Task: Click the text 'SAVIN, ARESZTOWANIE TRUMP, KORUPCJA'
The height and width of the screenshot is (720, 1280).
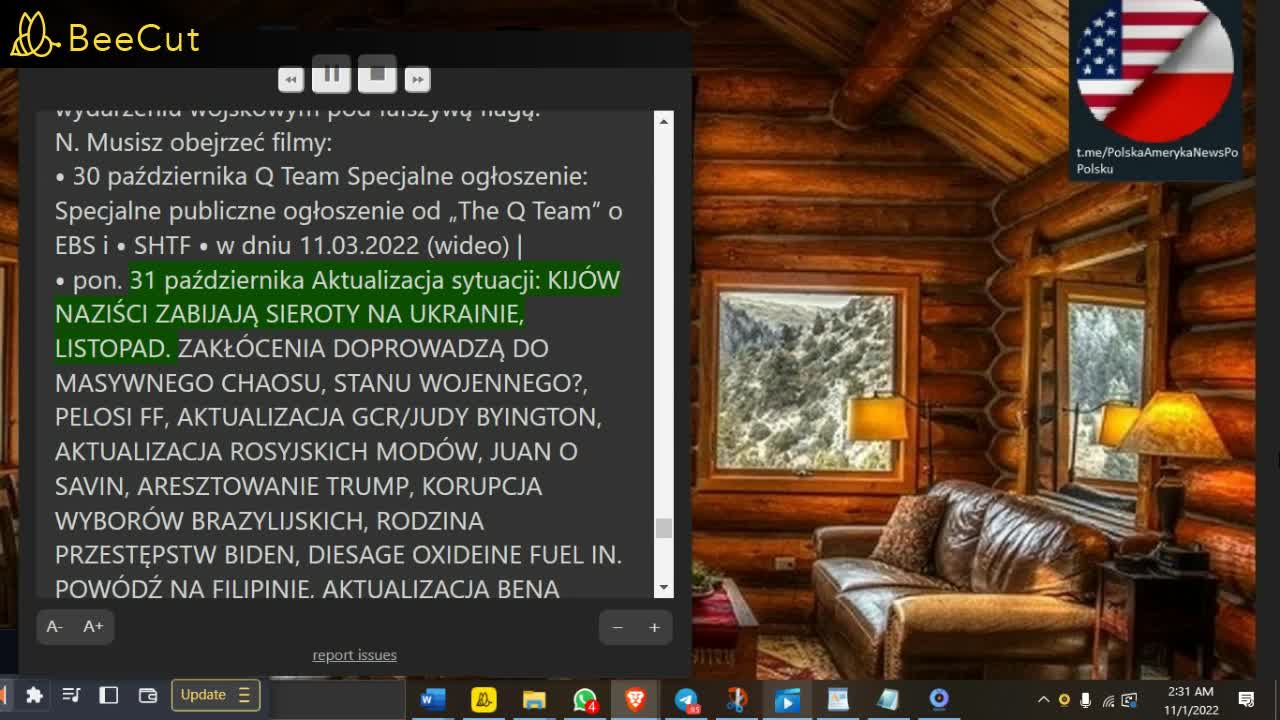Action: pyautogui.click(x=298, y=486)
